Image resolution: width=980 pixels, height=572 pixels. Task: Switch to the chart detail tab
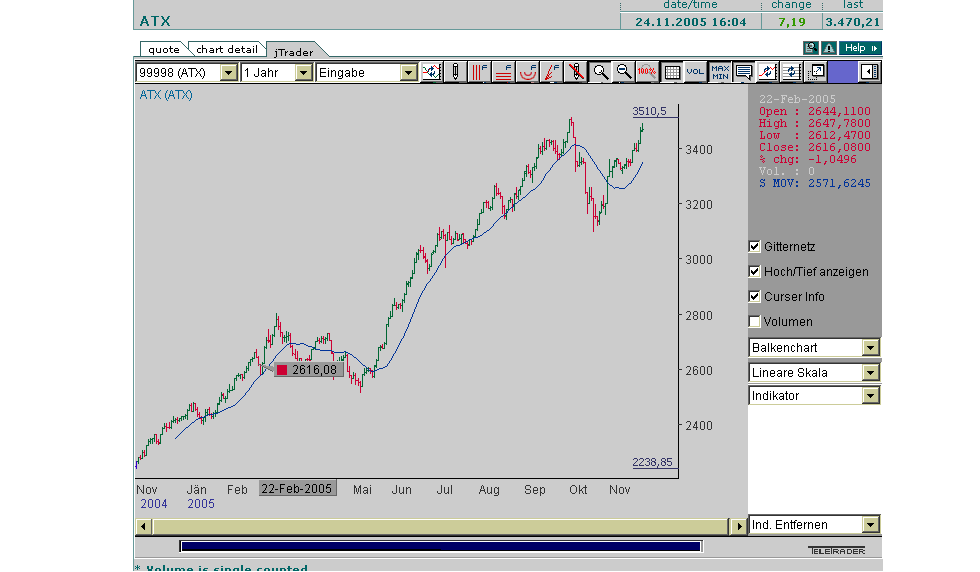[226, 50]
